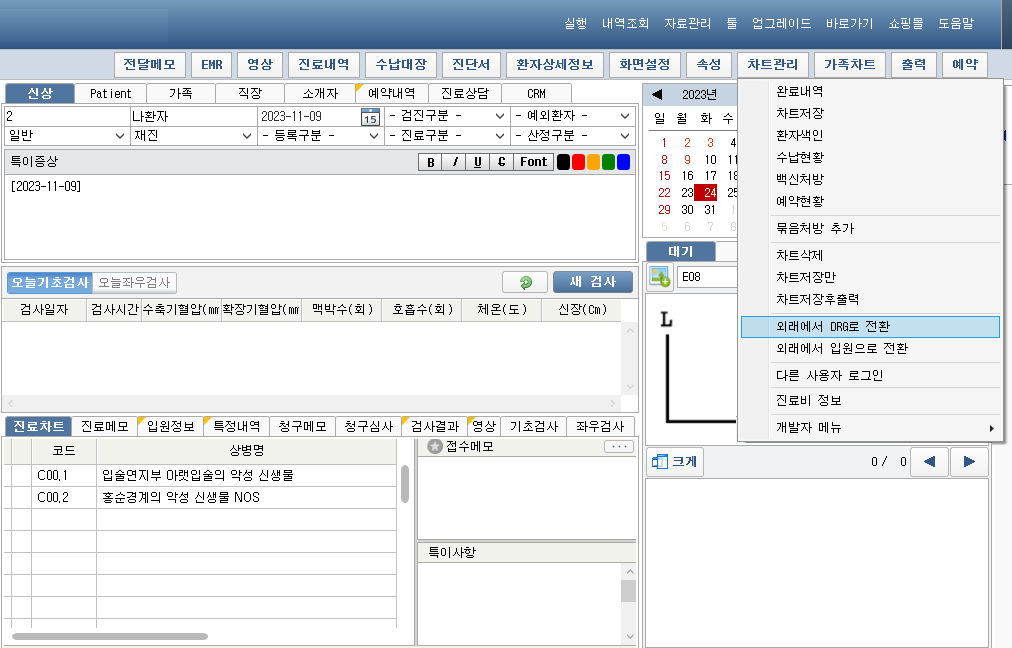Viewport: 1012px width, 648px height.
Task: Click the 새 검사 button
Action: 592,283
